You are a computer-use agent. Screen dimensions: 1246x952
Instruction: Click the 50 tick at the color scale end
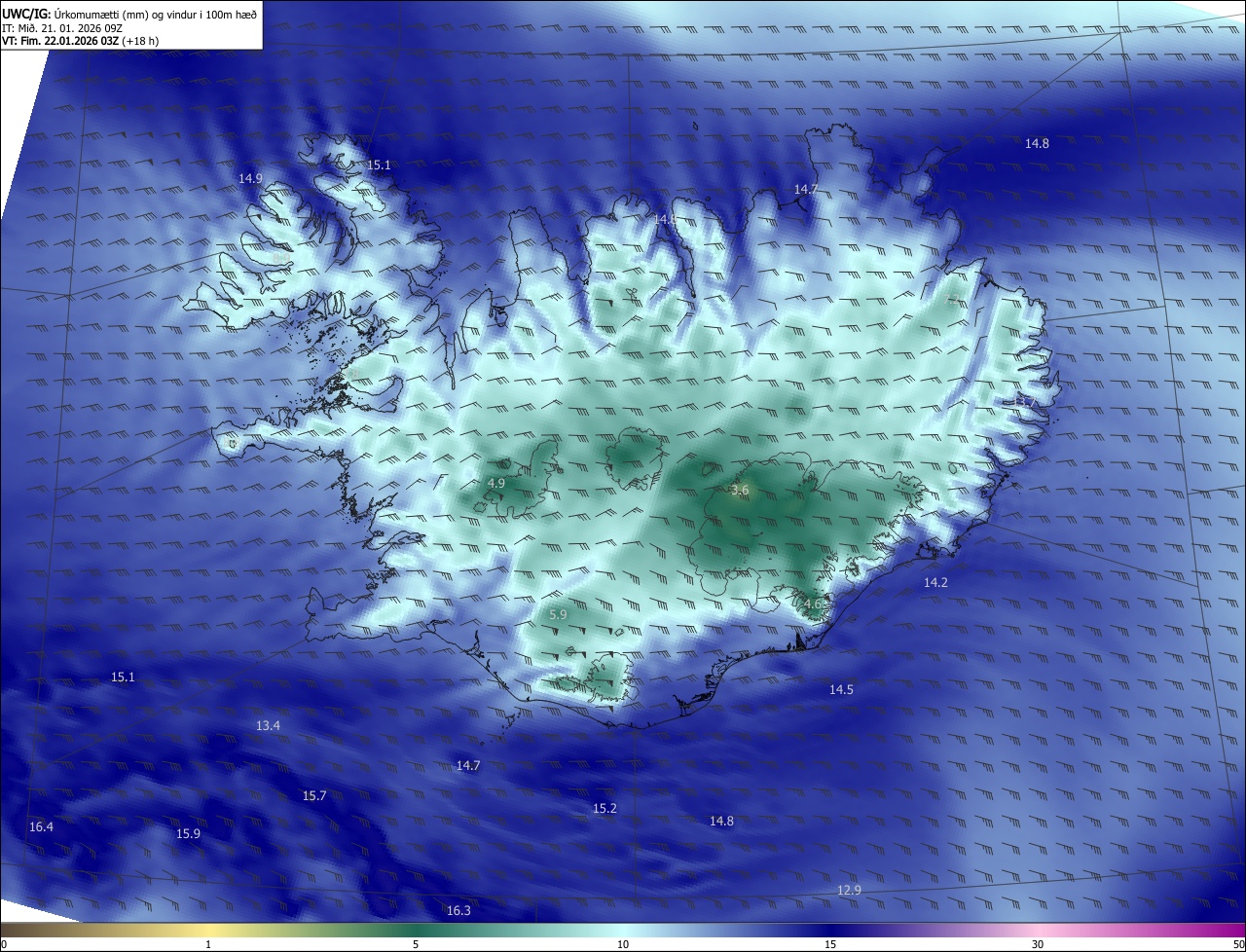click(x=1238, y=944)
